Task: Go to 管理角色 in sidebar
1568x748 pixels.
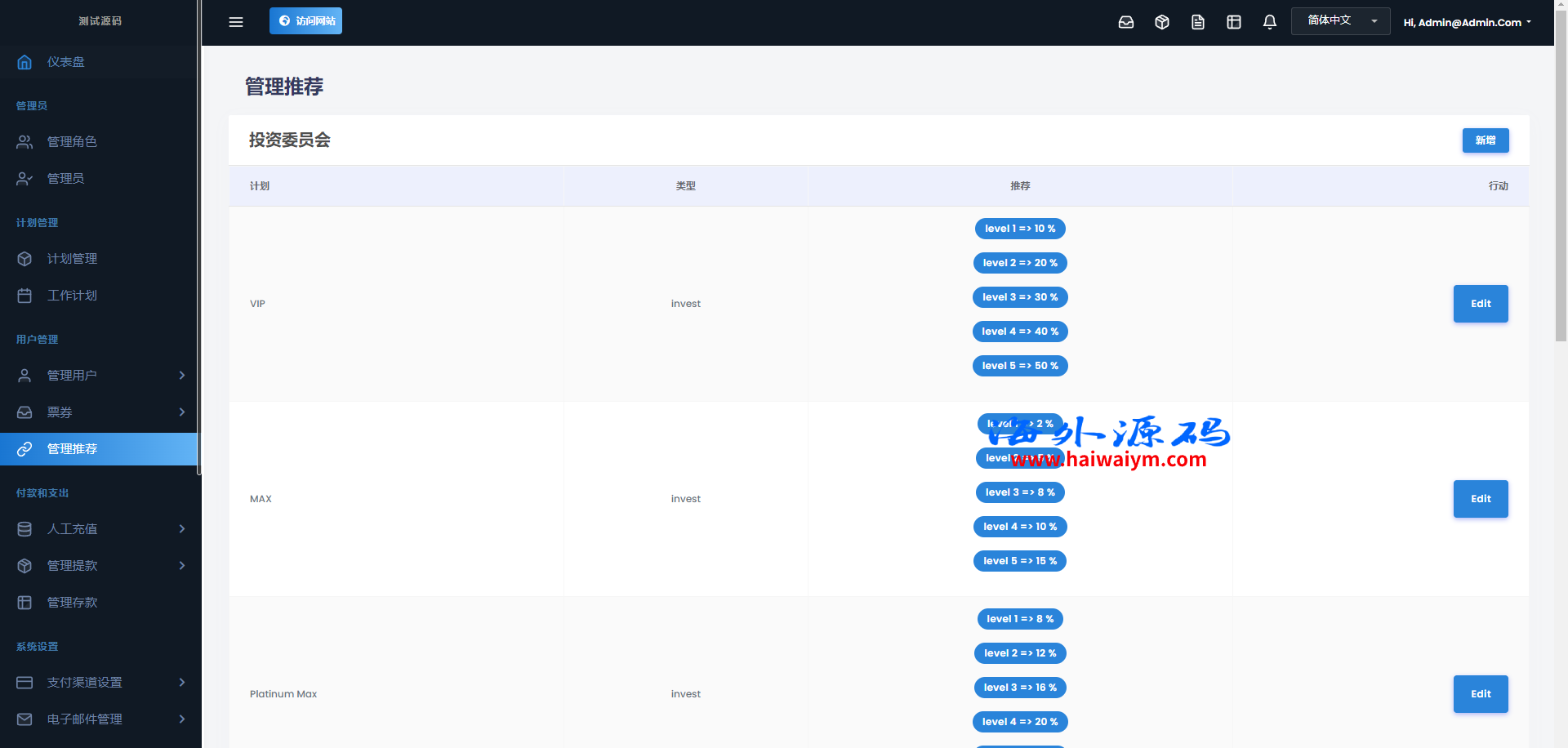Action: (x=72, y=142)
